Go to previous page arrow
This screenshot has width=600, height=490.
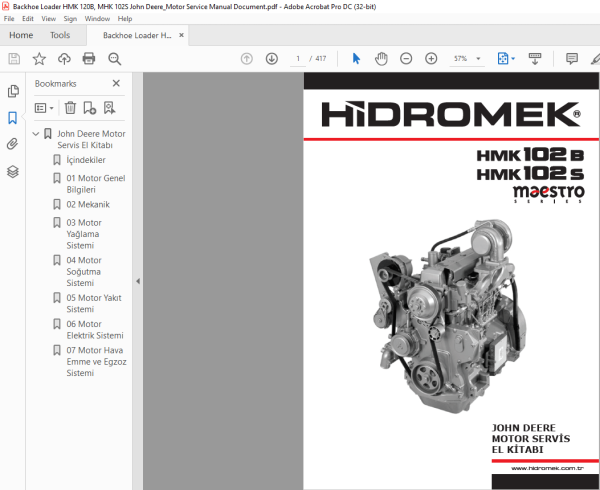click(247, 59)
